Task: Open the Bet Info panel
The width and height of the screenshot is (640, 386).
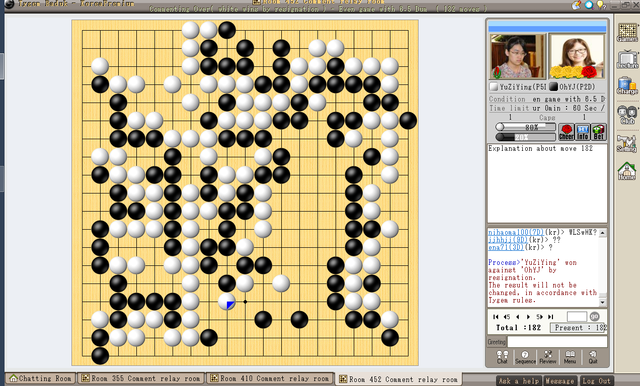Action: [582, 132]
